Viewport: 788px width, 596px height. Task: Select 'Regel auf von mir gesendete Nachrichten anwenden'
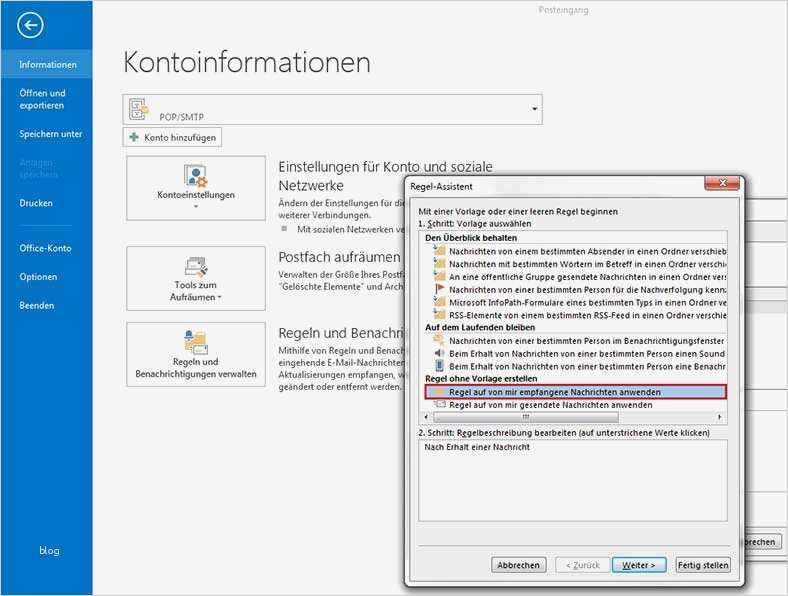[551, 405]
